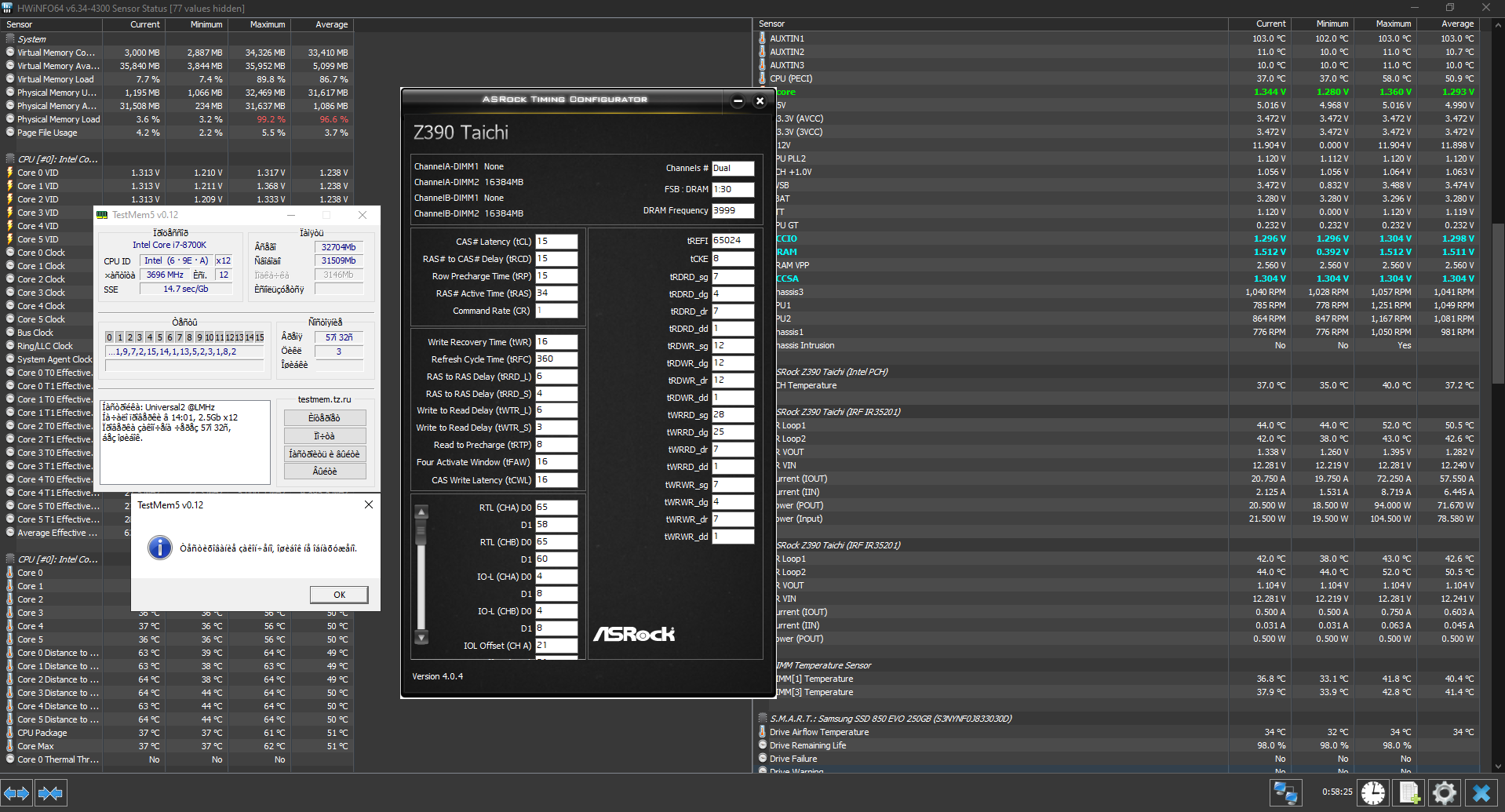Click the blue info icon in TestMem5 dialog

tap(160, 548)
